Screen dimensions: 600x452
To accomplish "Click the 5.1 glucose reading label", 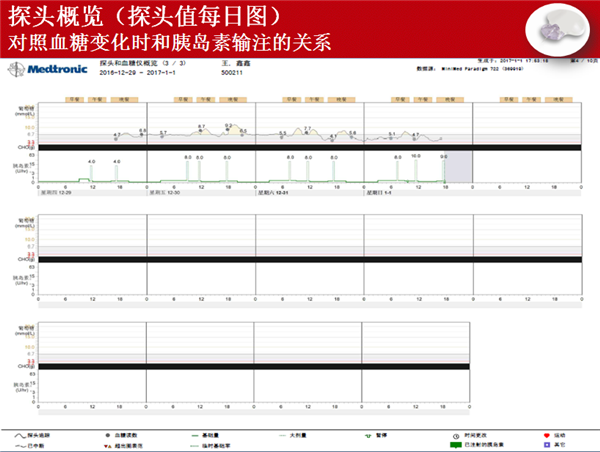I will tap(392, 134).
